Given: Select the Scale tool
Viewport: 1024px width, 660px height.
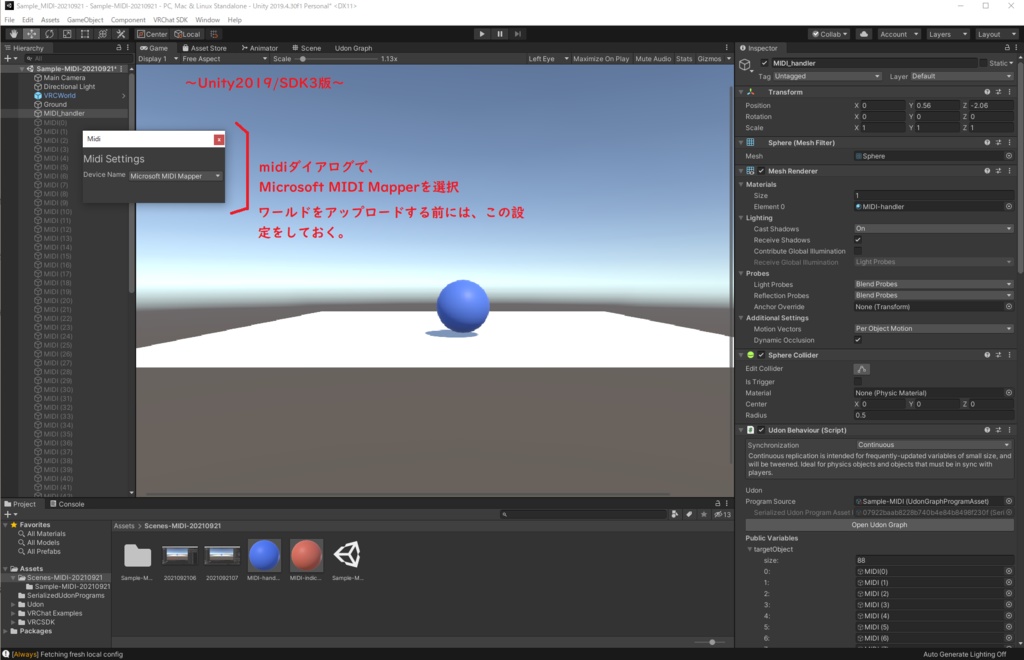Looking at the screenshot, I should (x=67, y=34).
